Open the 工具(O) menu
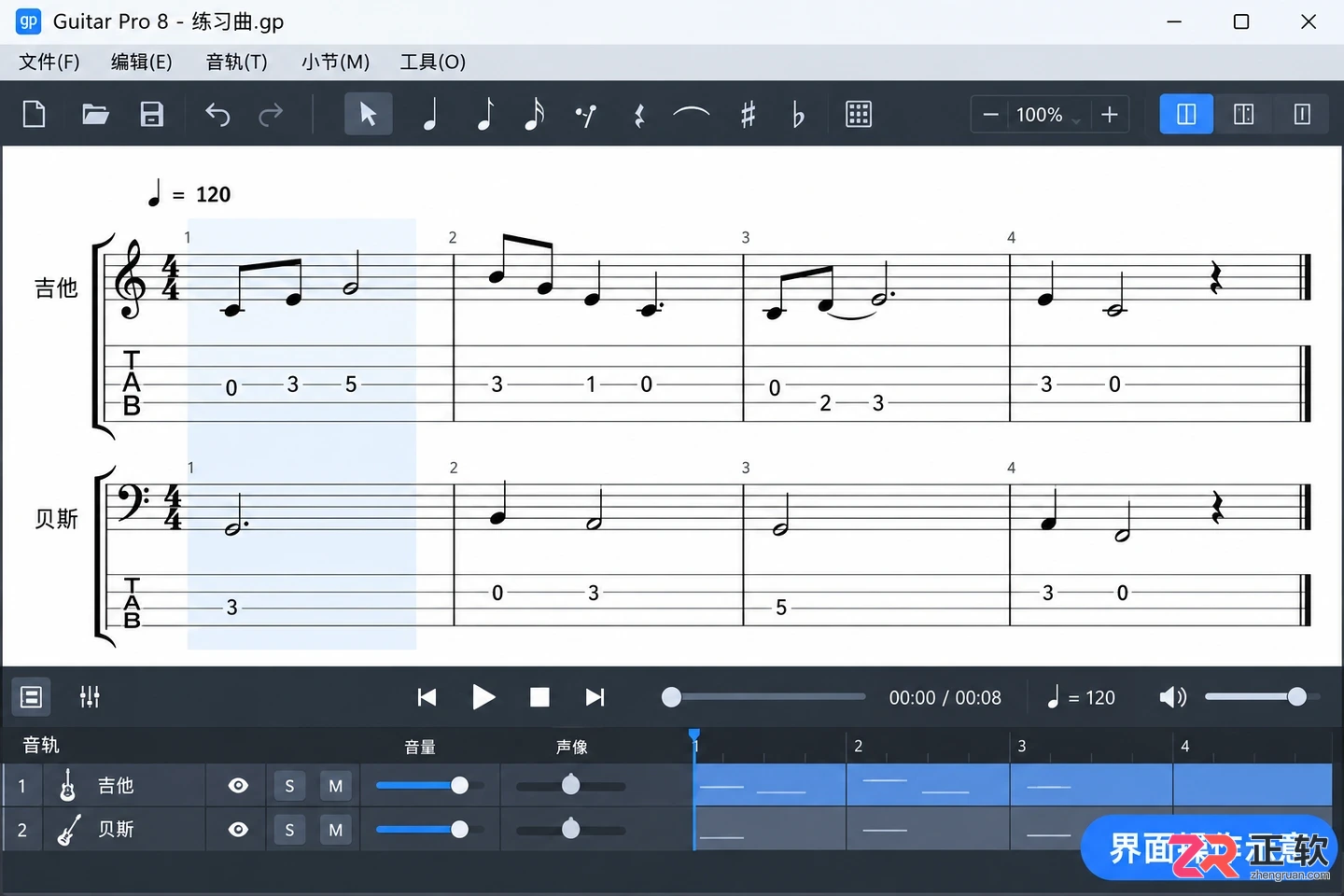This screenshot has height=896, width=1344. 433,62
